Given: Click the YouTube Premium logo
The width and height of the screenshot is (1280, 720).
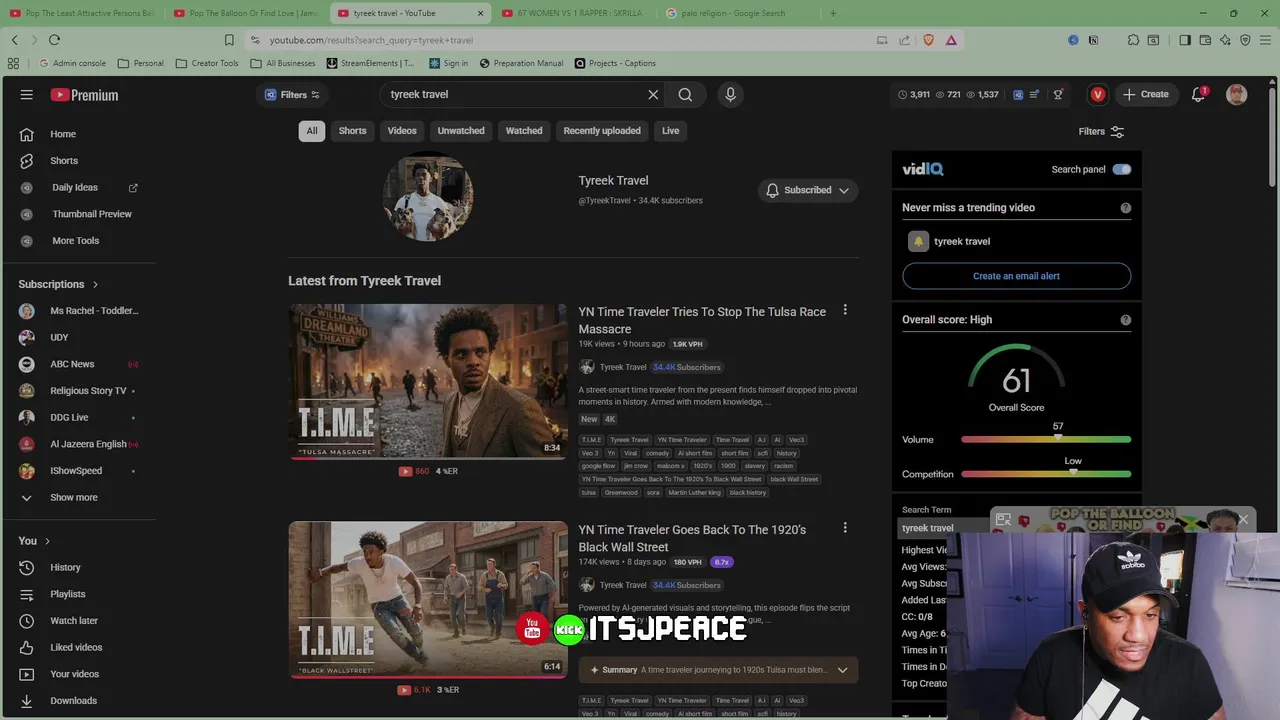Looking at the screenshot, I should pyautogui.click(x=84, y=95).
